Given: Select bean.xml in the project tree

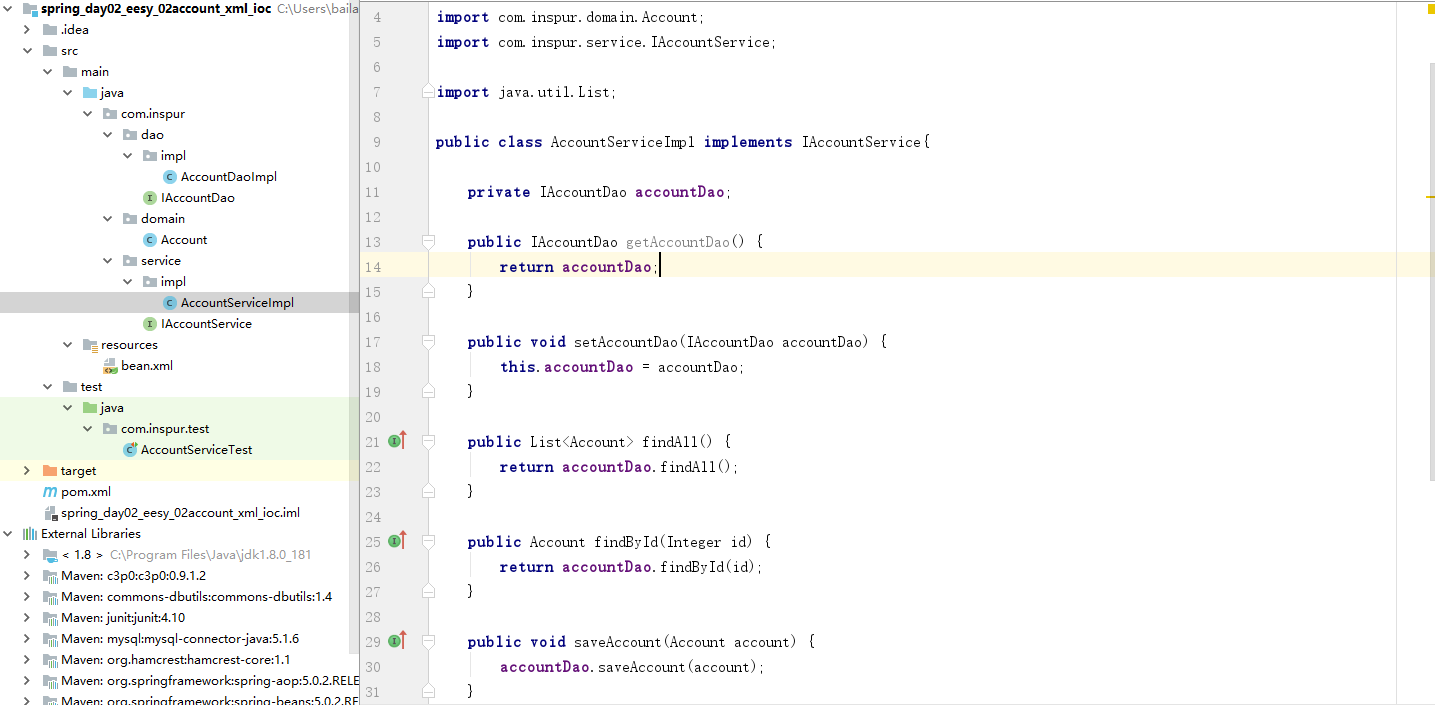Looking at the screenshot, I should coord(147,366).
